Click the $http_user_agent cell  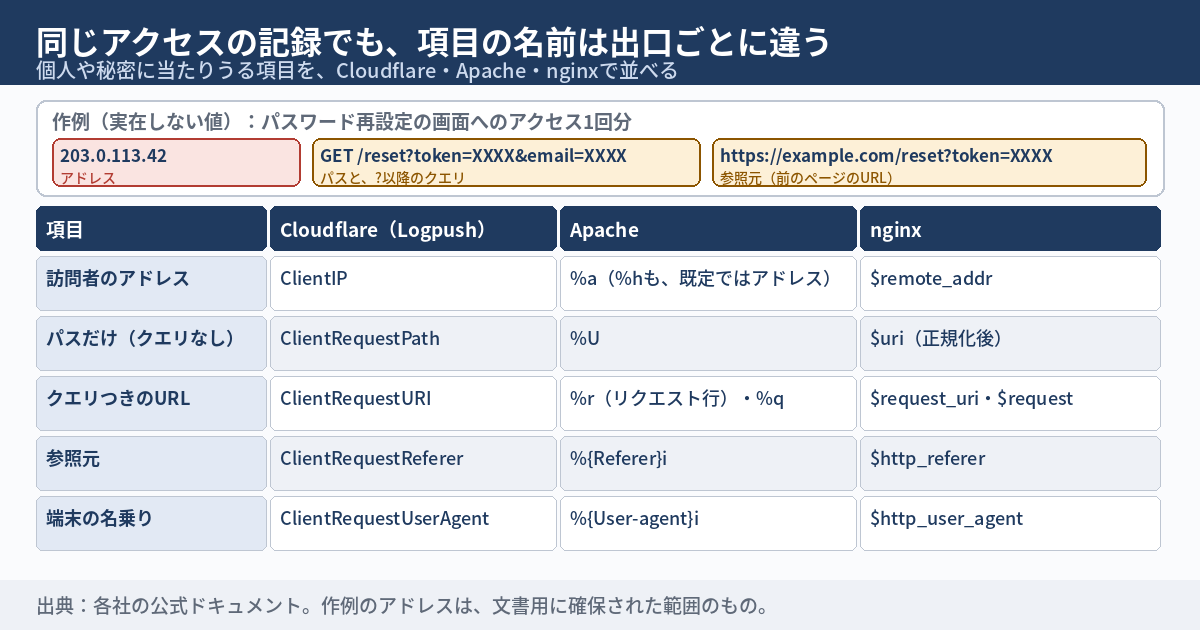point(1010,523)
